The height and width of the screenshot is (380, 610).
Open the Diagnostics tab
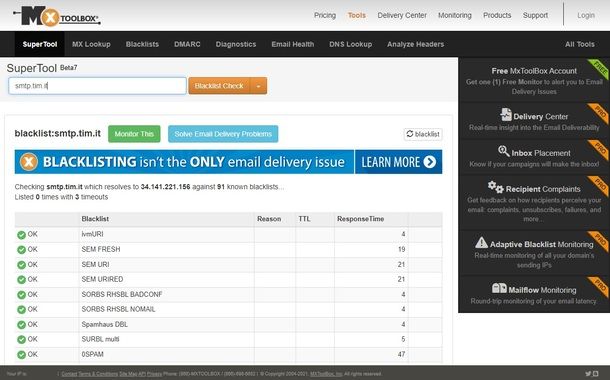236,44
